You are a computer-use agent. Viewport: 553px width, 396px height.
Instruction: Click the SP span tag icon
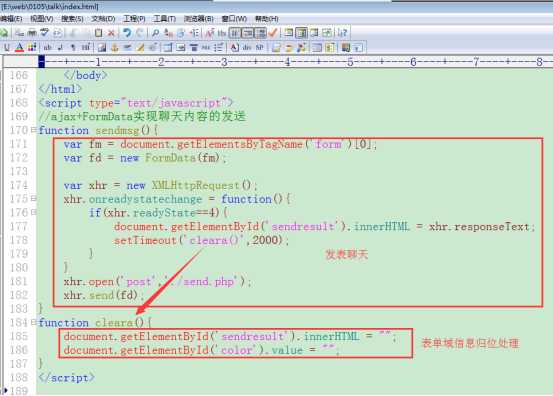tap(259, 47)
